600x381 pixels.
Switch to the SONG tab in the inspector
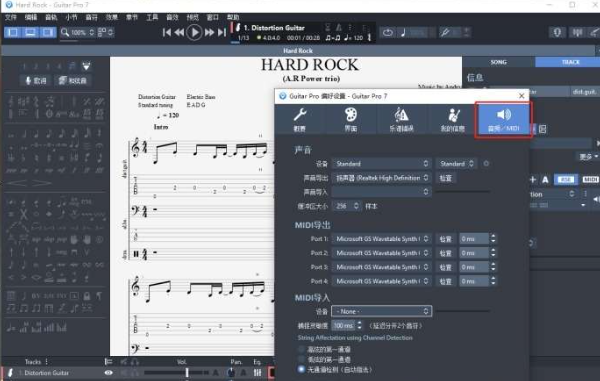point(498,62)
